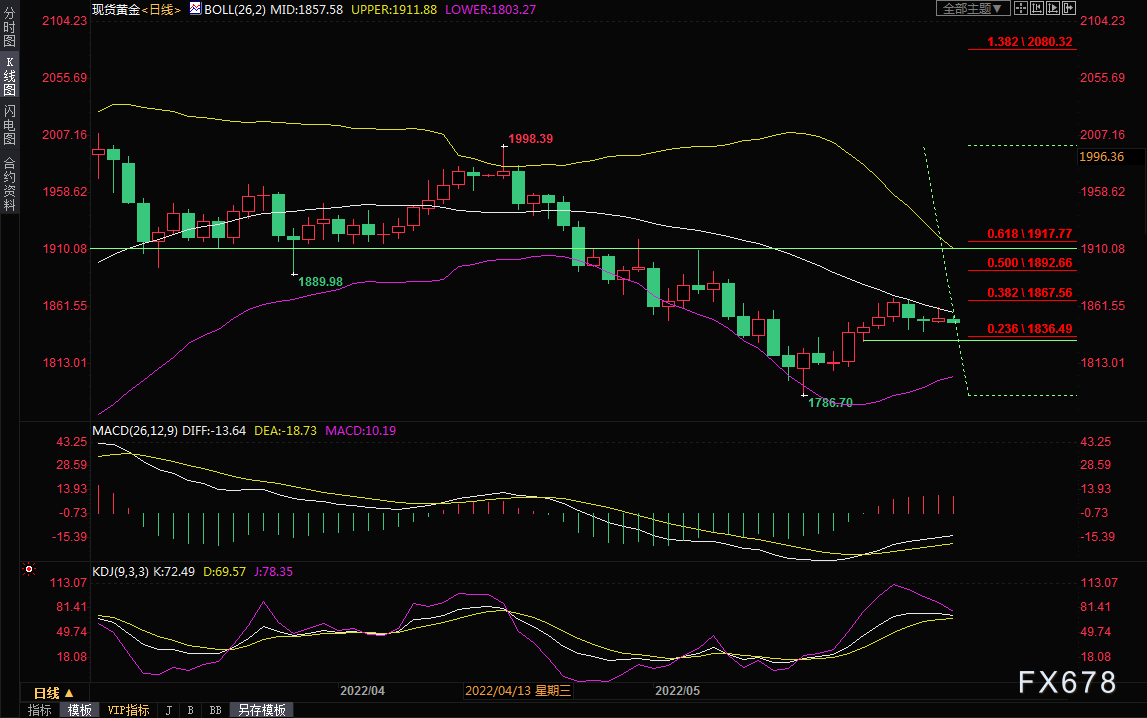
Task: Select the K线图 sidebar view
Action: 10,76
